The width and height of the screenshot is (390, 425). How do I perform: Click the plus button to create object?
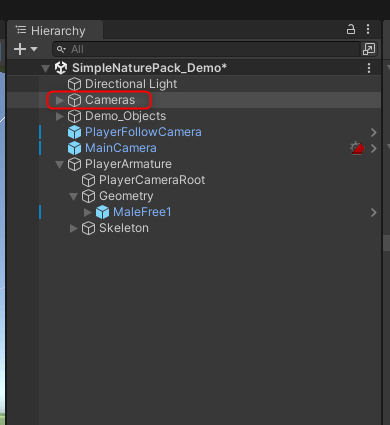[20, 49]
